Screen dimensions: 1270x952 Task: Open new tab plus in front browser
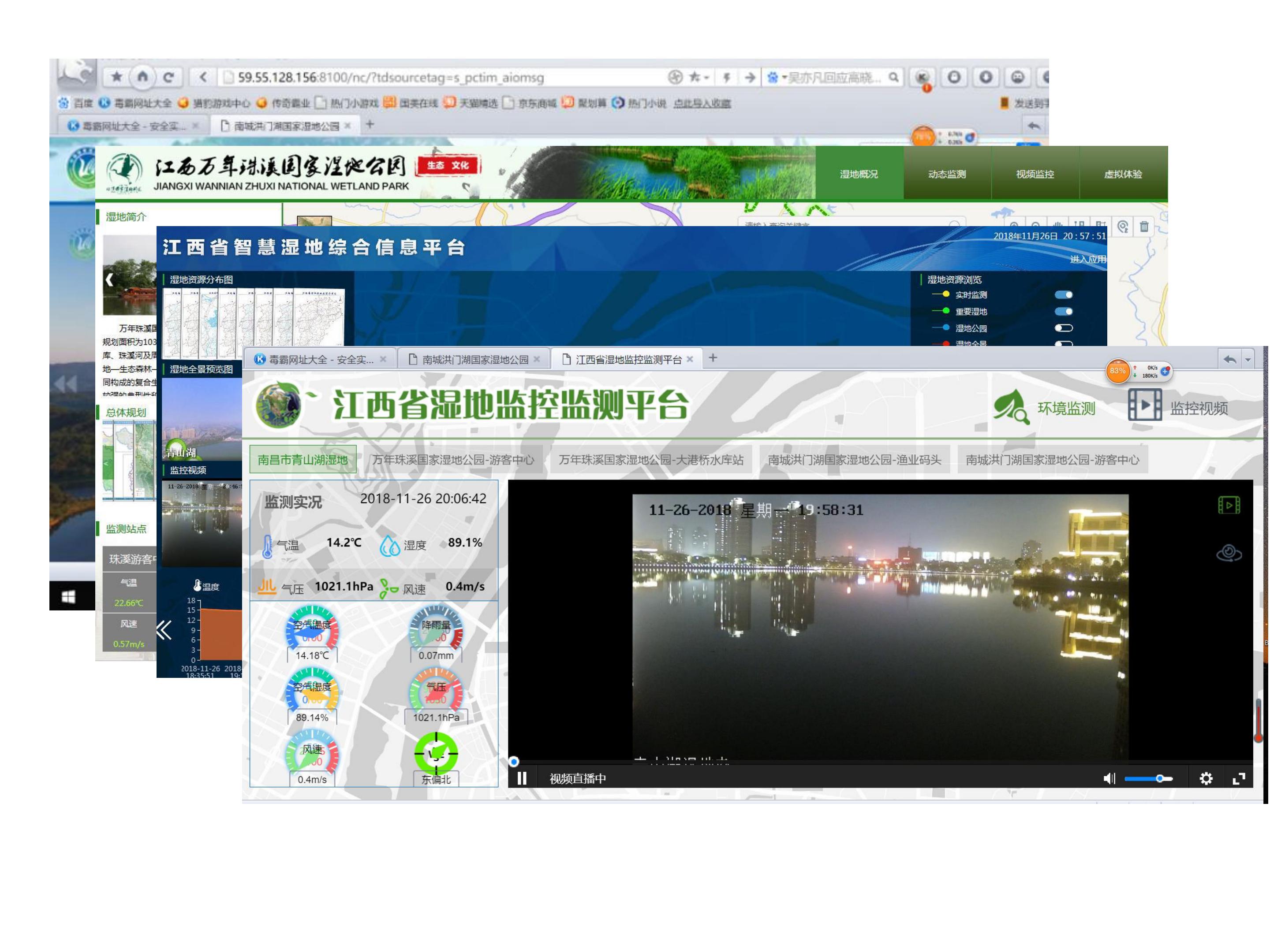coord(713,357)
